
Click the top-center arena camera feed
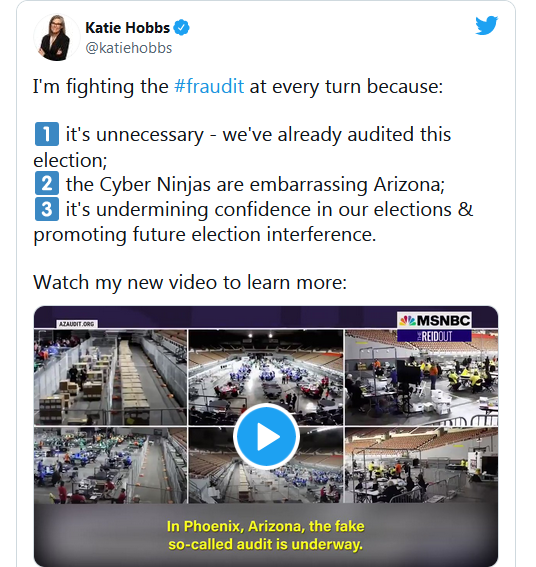point(266,377)
